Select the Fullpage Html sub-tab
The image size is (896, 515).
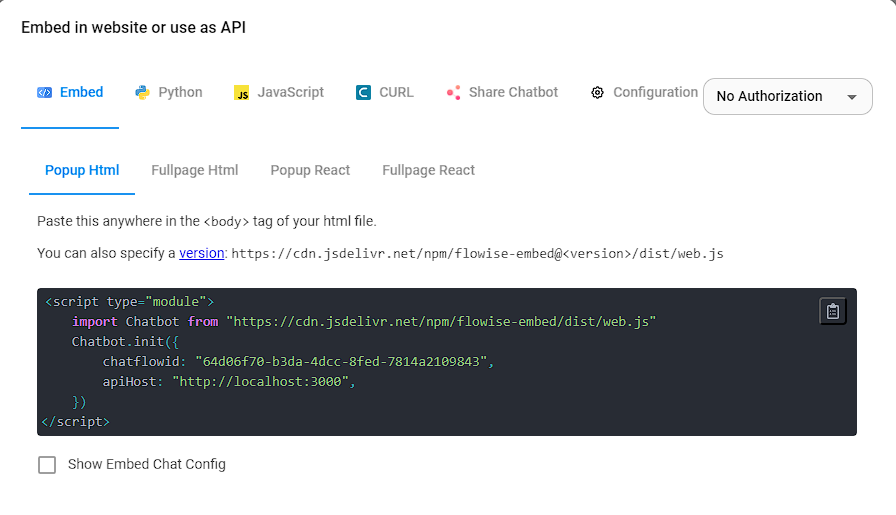pyautogui.click(x=195, y=170)
